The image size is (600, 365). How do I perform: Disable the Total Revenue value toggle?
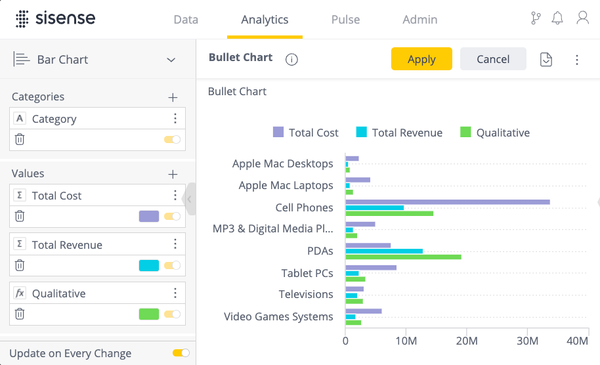pyautogui.click(x=172, y=265)
